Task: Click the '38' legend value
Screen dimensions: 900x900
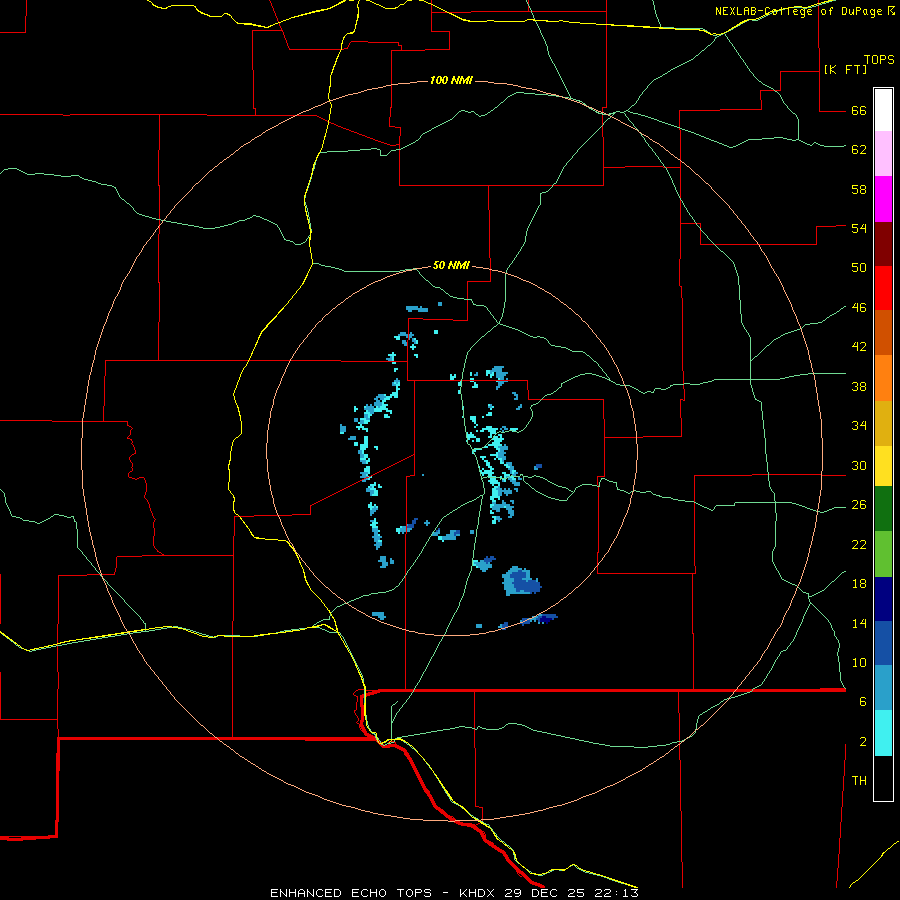Action: [859, 387]
